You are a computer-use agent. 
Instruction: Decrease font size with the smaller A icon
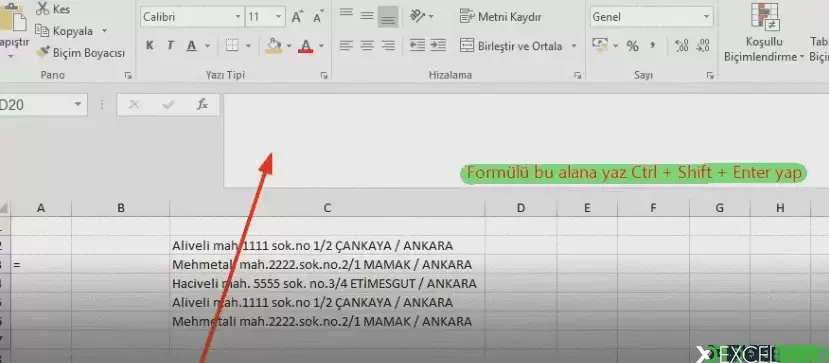318,17
